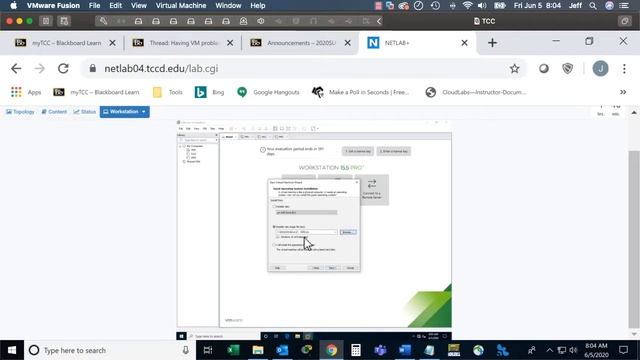Open Excel from the Windows taskbar
Screen dimensions: 640x360
(233, 350)
